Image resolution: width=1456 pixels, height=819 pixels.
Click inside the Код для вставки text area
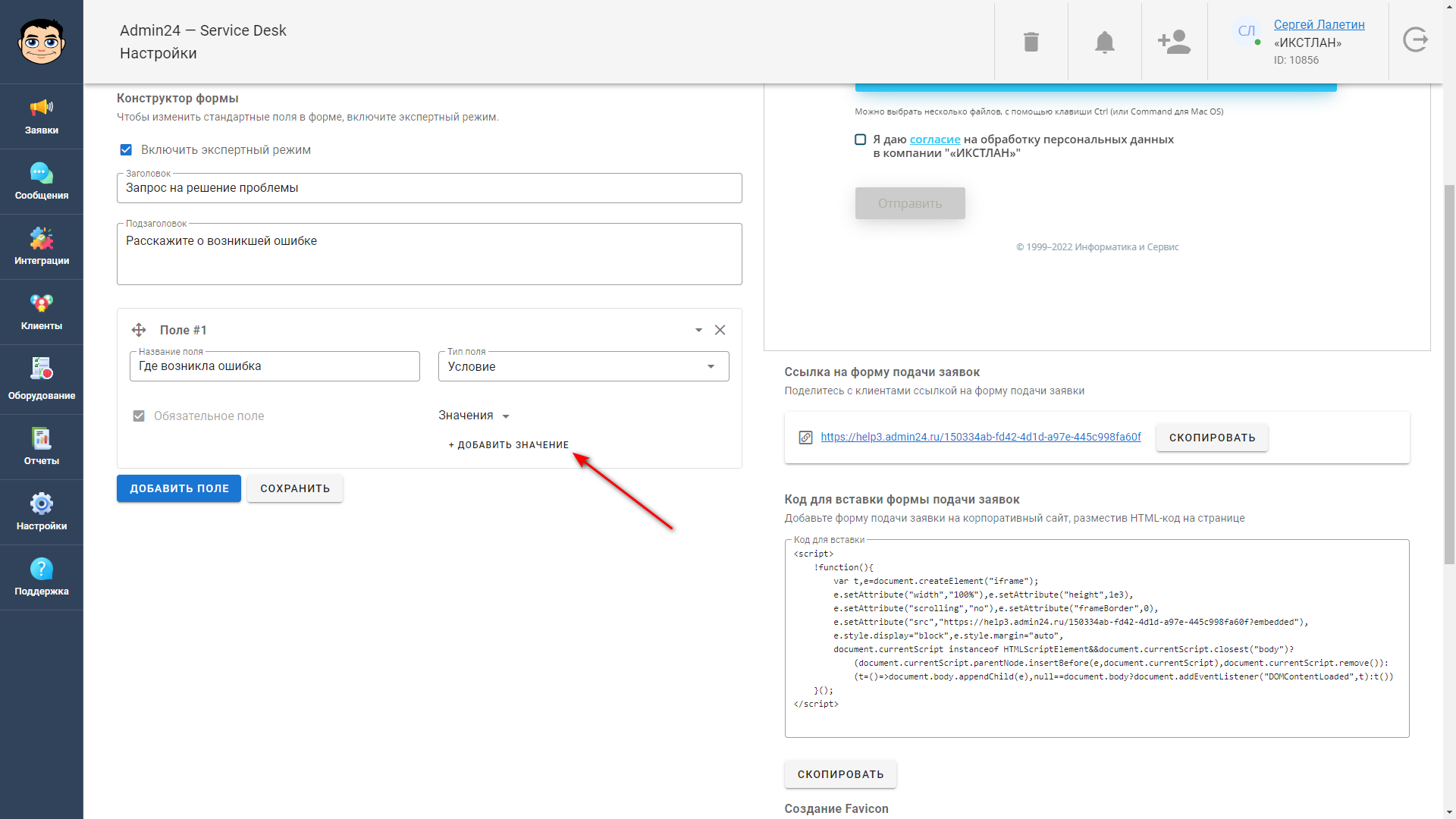coord(1097,639)
